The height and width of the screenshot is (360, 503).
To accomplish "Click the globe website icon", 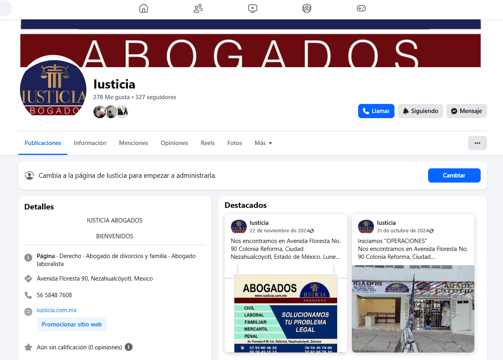I will tap(28, 312).
